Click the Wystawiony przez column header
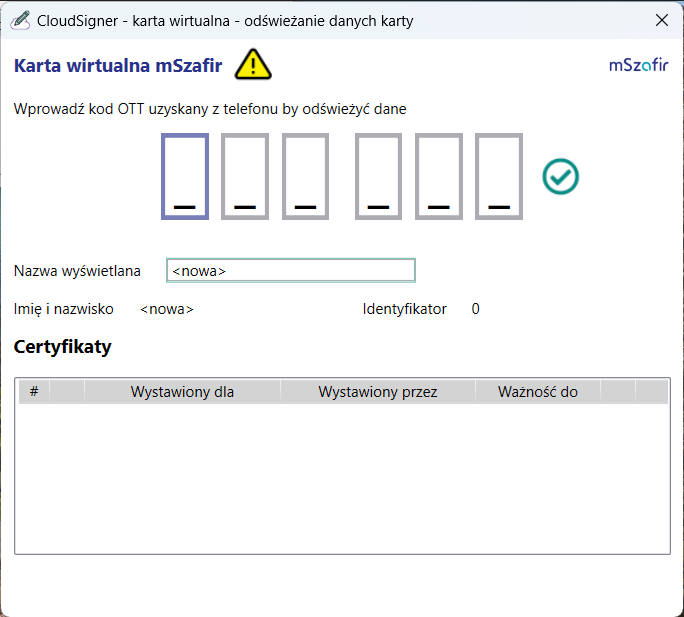Viewport: 684px width, 617px height. [378, 391]
